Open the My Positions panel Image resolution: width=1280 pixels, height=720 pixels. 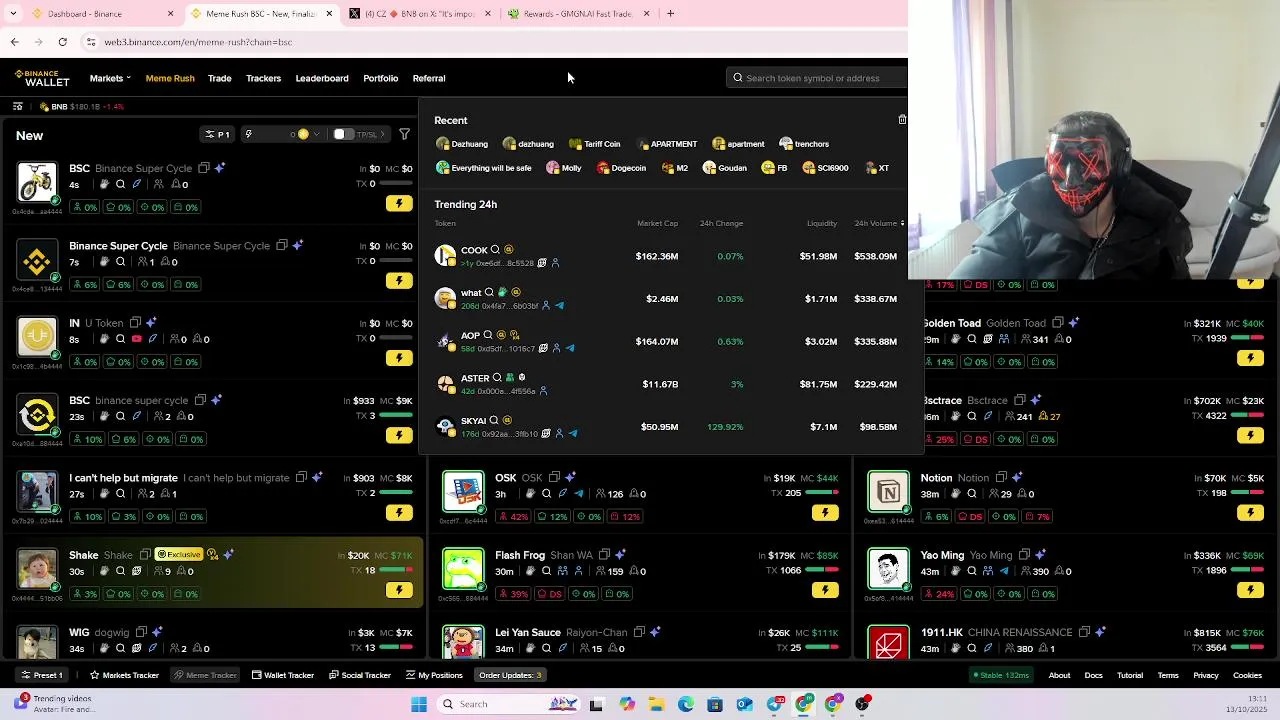[x=434, y=675]
